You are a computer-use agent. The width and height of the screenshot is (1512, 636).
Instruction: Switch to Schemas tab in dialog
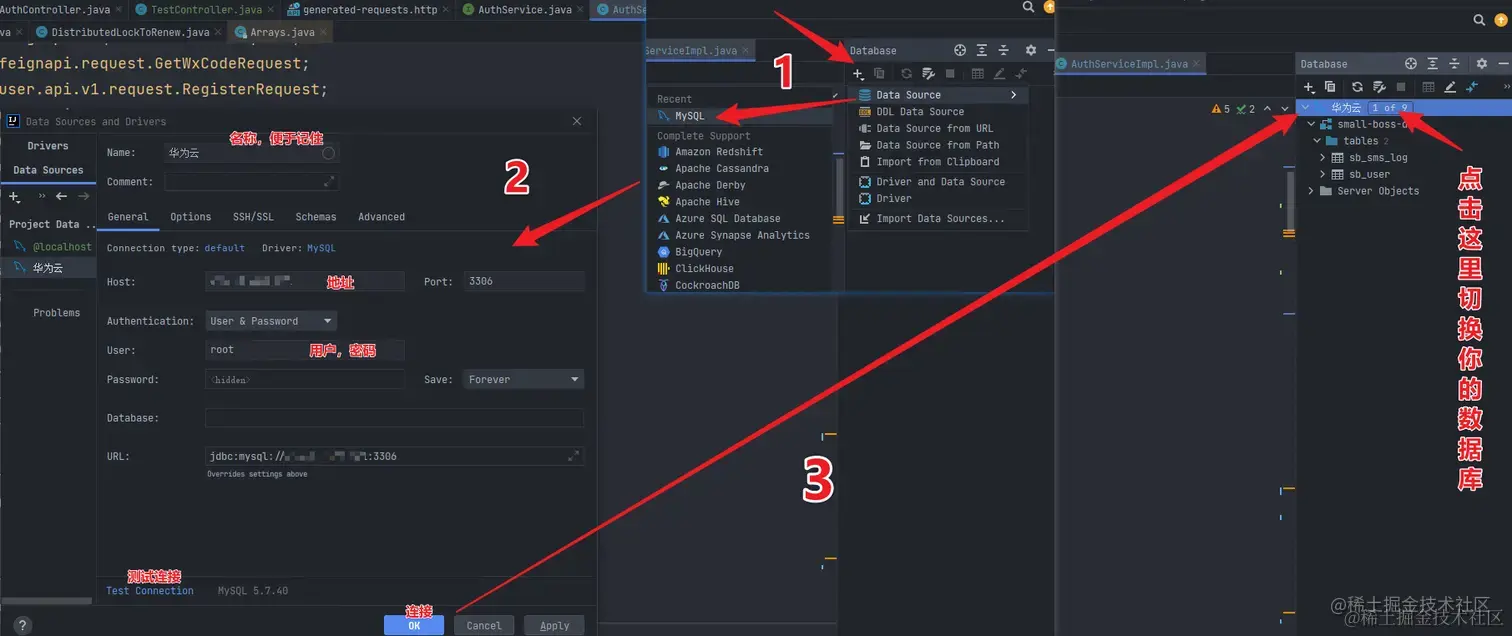click(316, 217)
